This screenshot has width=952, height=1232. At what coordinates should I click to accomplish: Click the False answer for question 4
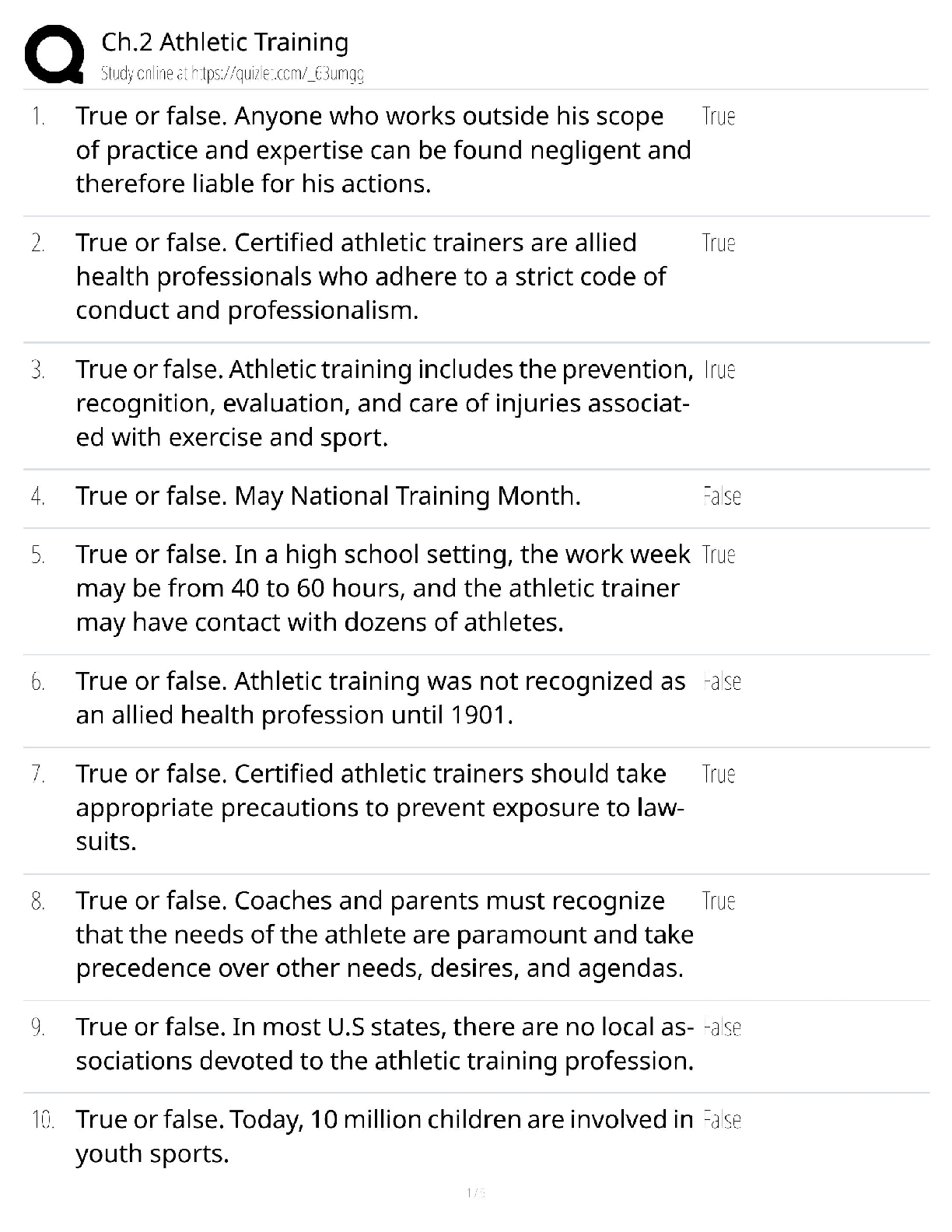pos(721,496)
